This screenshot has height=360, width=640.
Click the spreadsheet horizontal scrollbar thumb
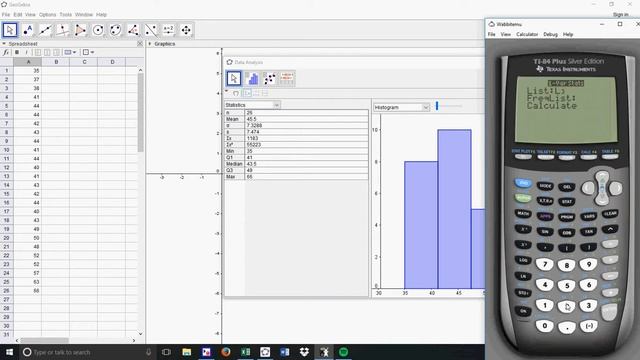tap(45, 340)
